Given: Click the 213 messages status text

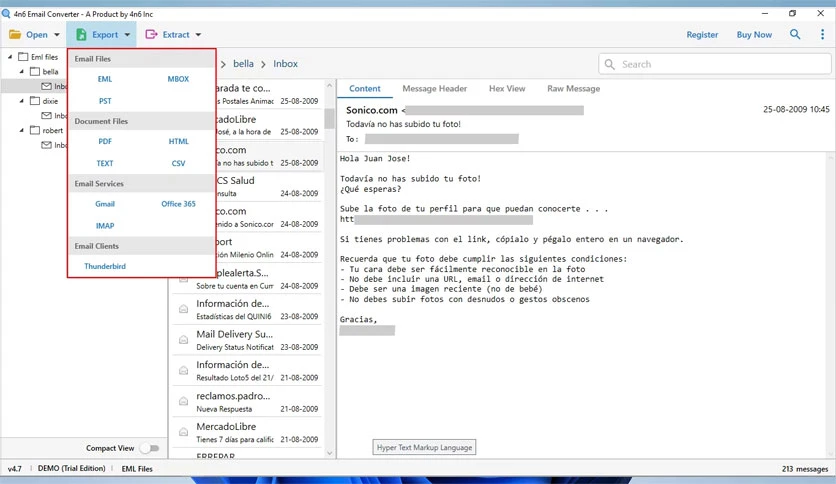Looking at the screenshot, I should point(805,469).
